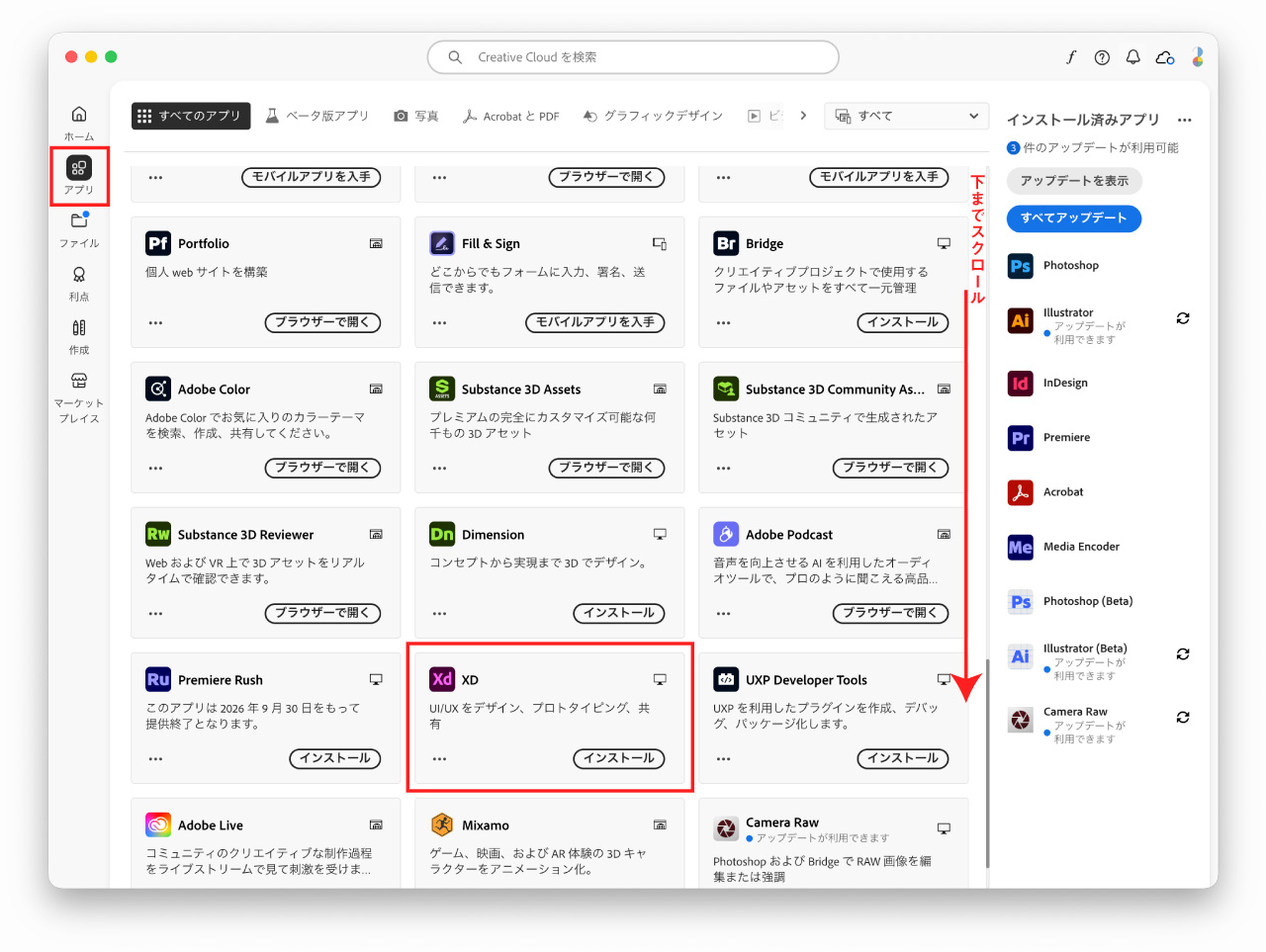Open the Marketplace sidebar section

pyautogui.click(x=79, y=397)
